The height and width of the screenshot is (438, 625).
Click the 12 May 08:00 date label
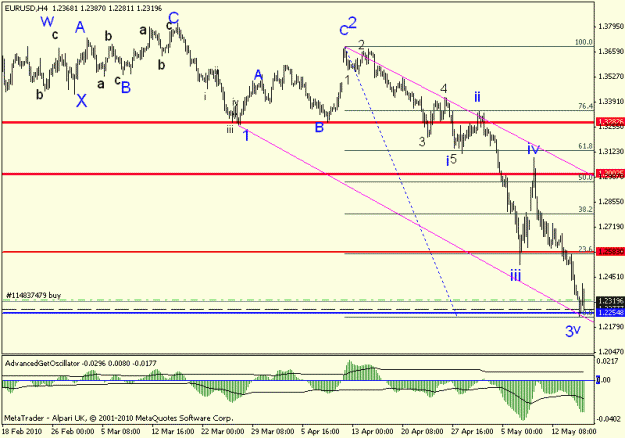574,432
